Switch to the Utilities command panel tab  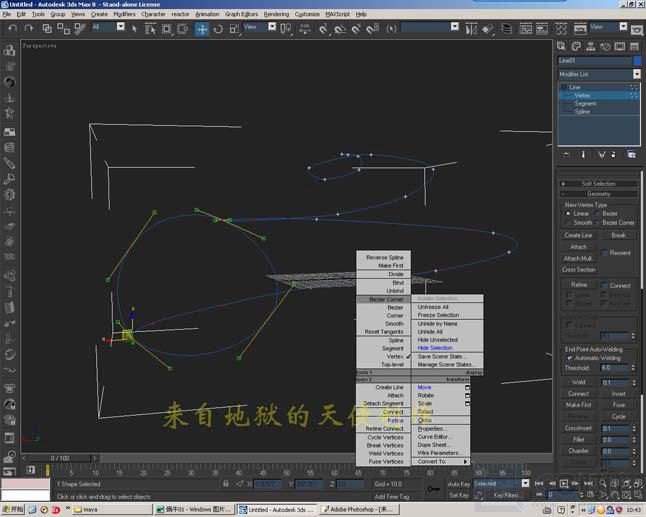[x=634, y=46]
